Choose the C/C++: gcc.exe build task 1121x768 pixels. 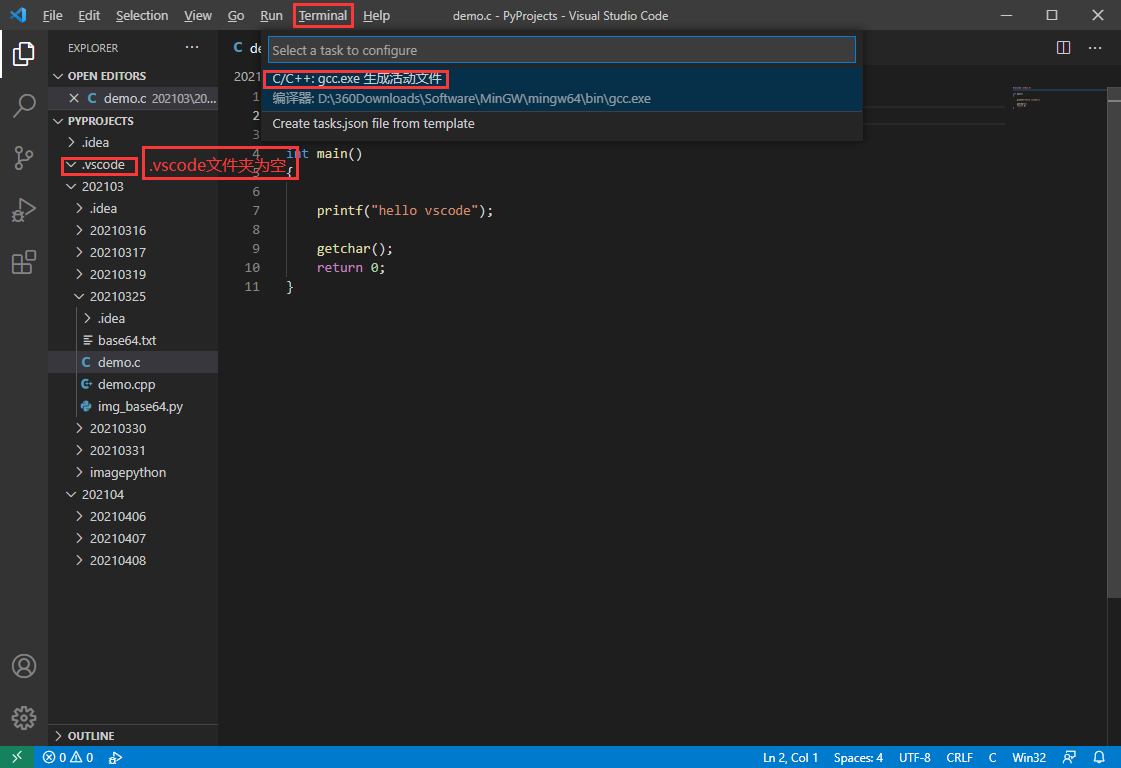[562, 89]
